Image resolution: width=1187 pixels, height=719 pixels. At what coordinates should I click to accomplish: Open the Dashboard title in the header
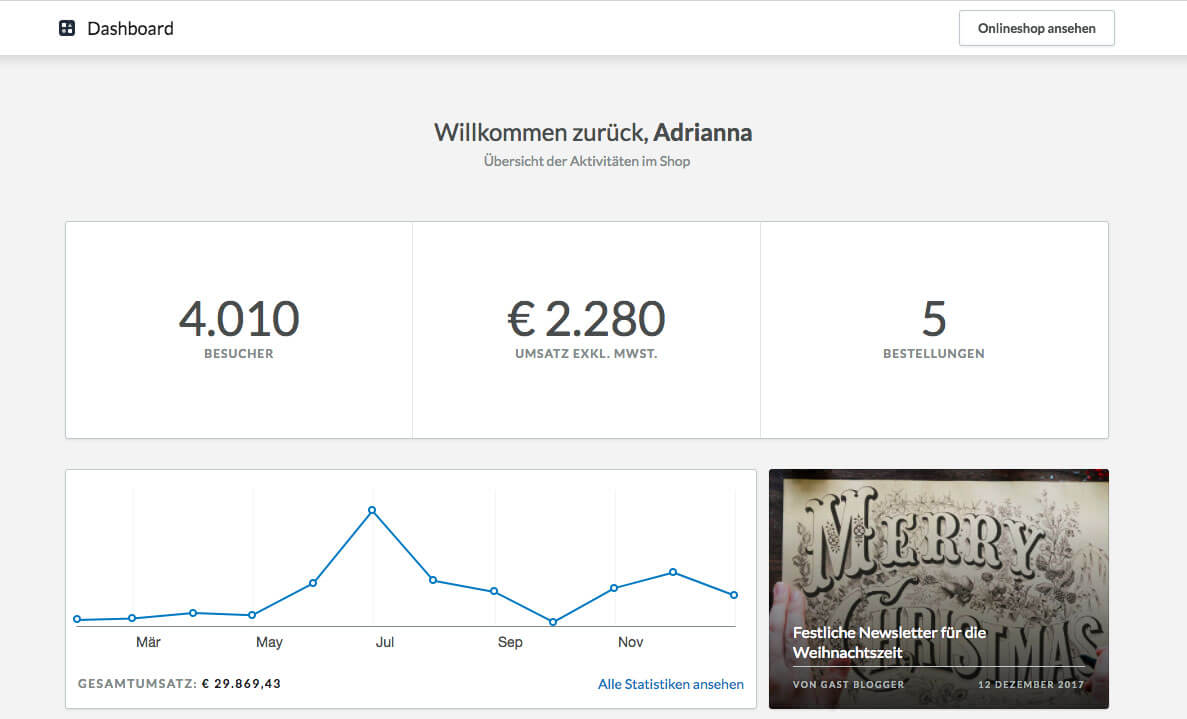point(130,28)
